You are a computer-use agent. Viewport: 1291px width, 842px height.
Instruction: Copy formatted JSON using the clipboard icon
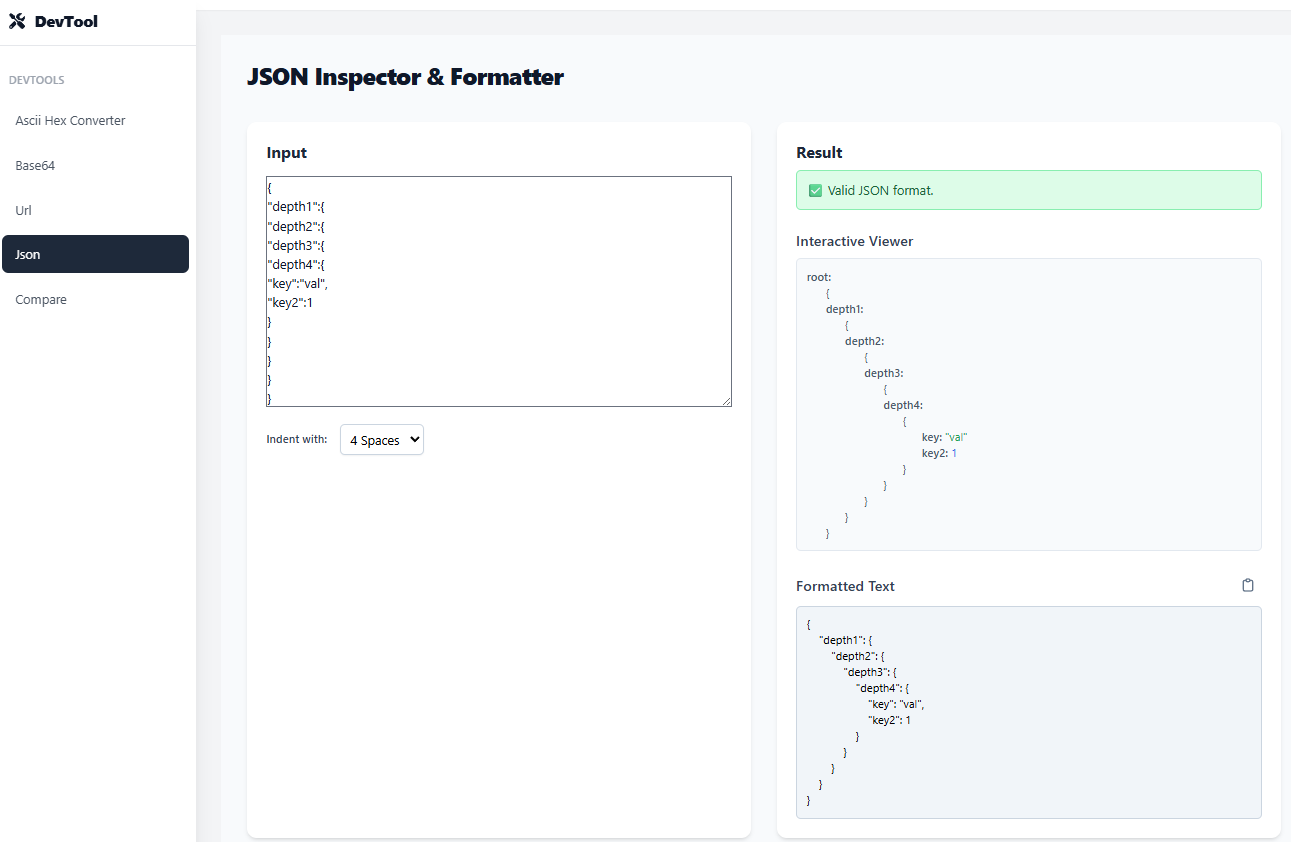click(x=1247, y=585)
